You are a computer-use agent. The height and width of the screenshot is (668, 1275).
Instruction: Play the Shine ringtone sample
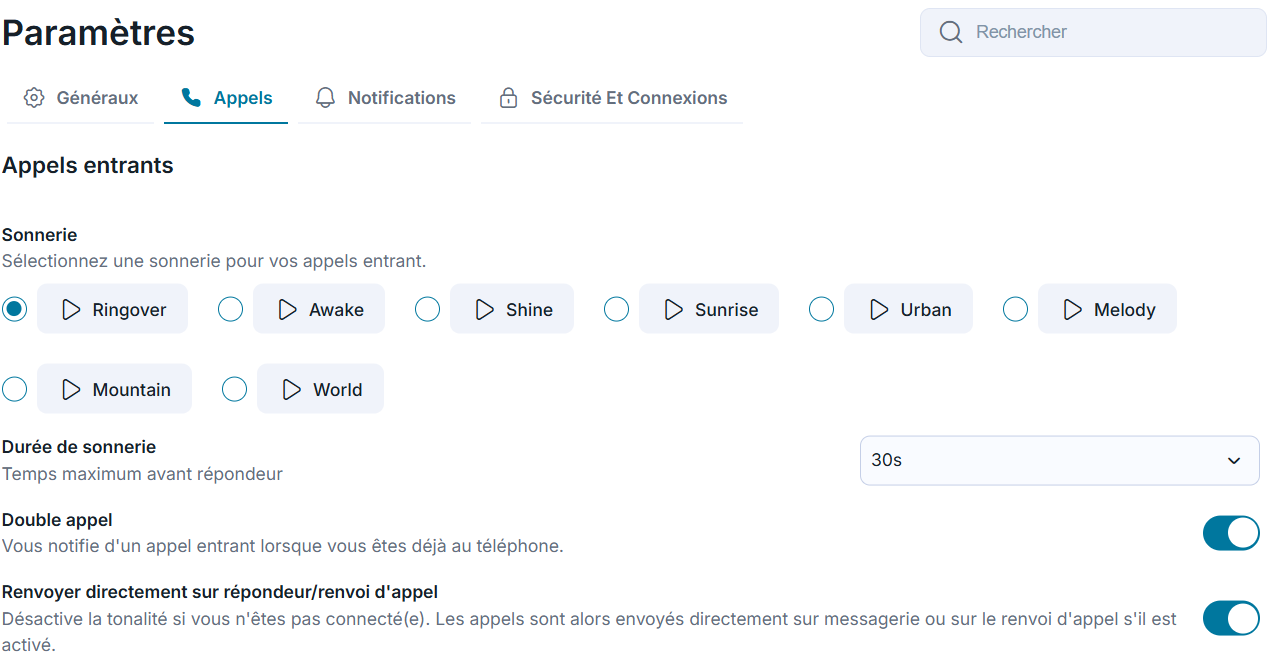tap(512, 309)
